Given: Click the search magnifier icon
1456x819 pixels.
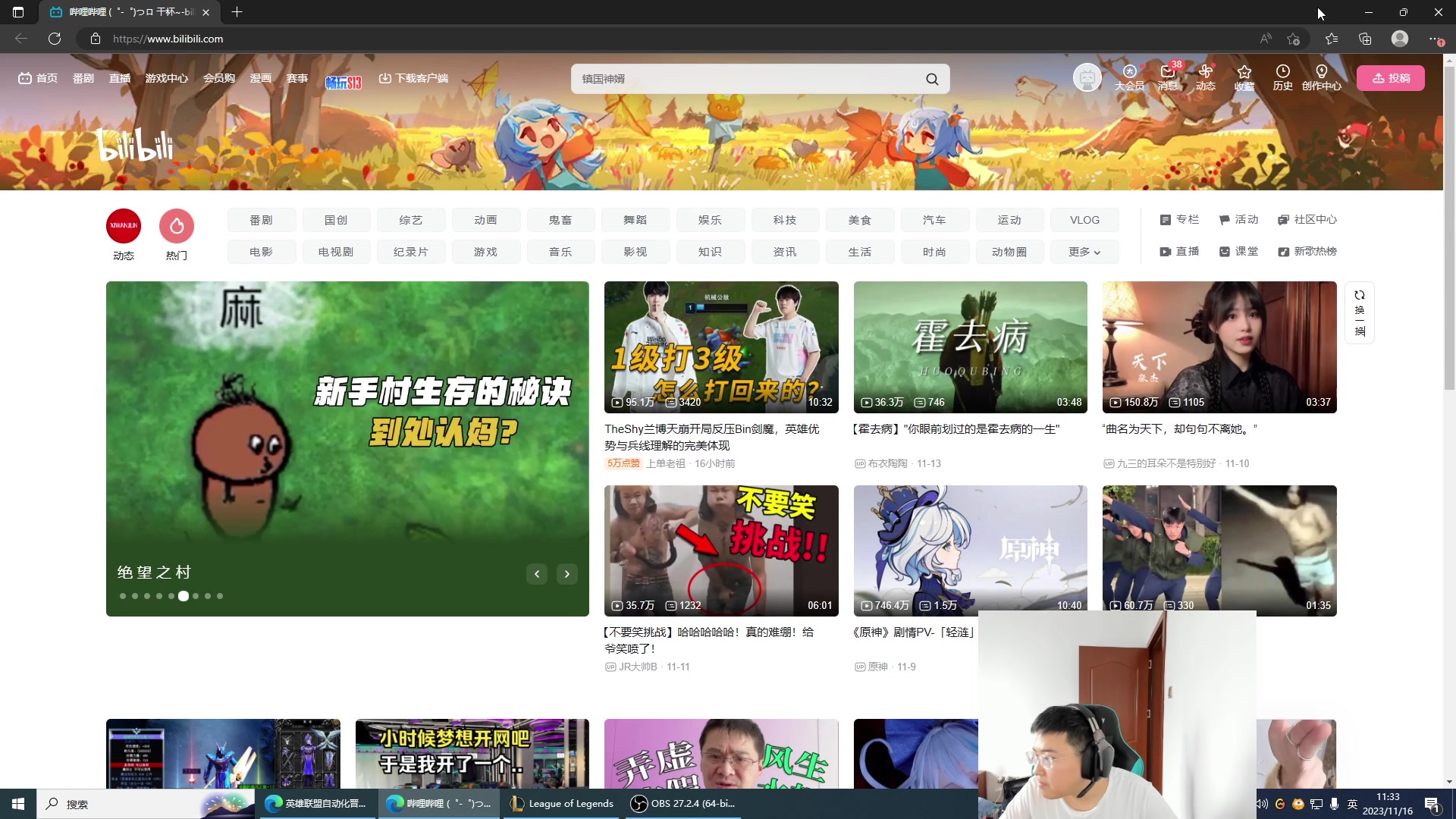Looking at the screenshot, I should (932, 79).
